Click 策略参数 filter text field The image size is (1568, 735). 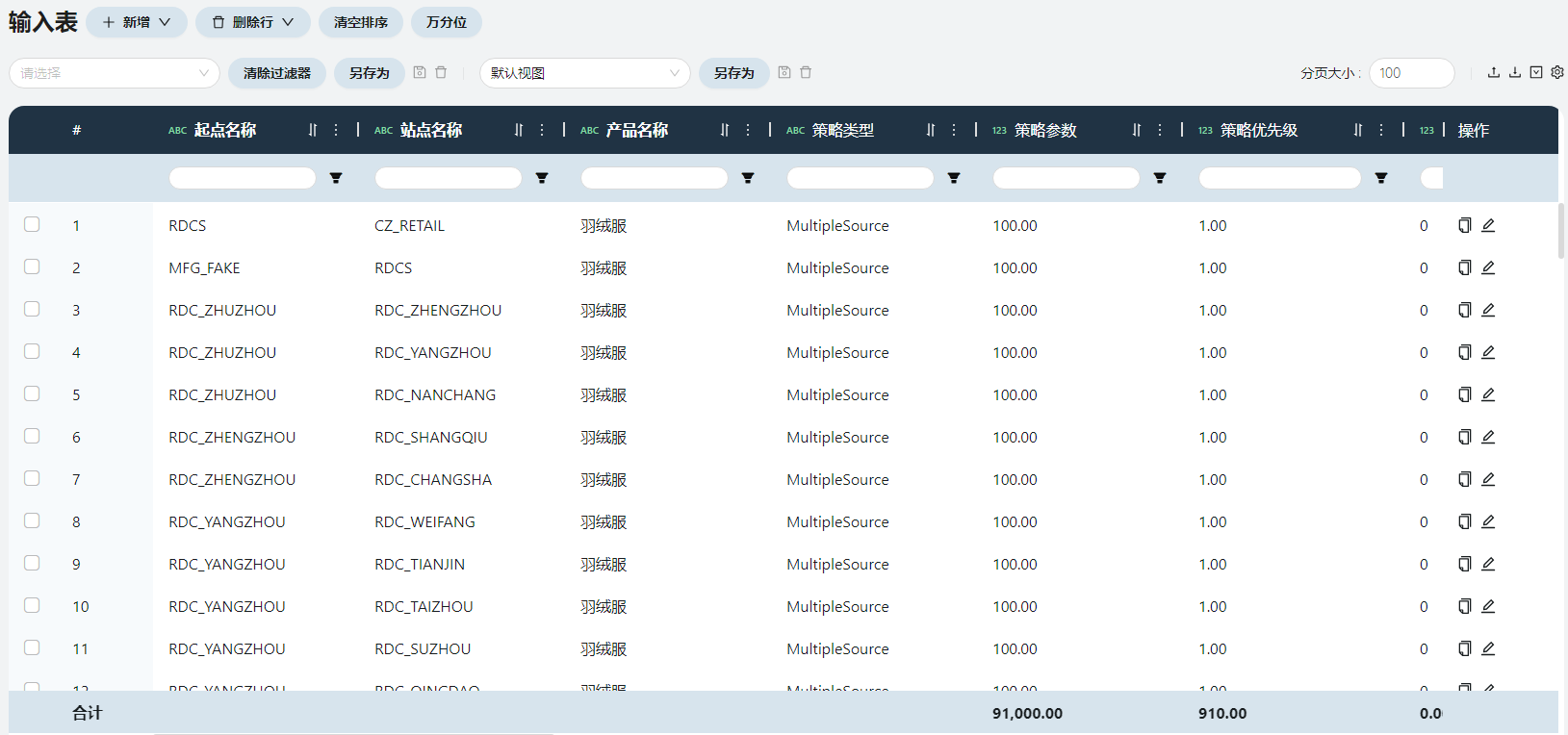click(x=1067, y=178)
